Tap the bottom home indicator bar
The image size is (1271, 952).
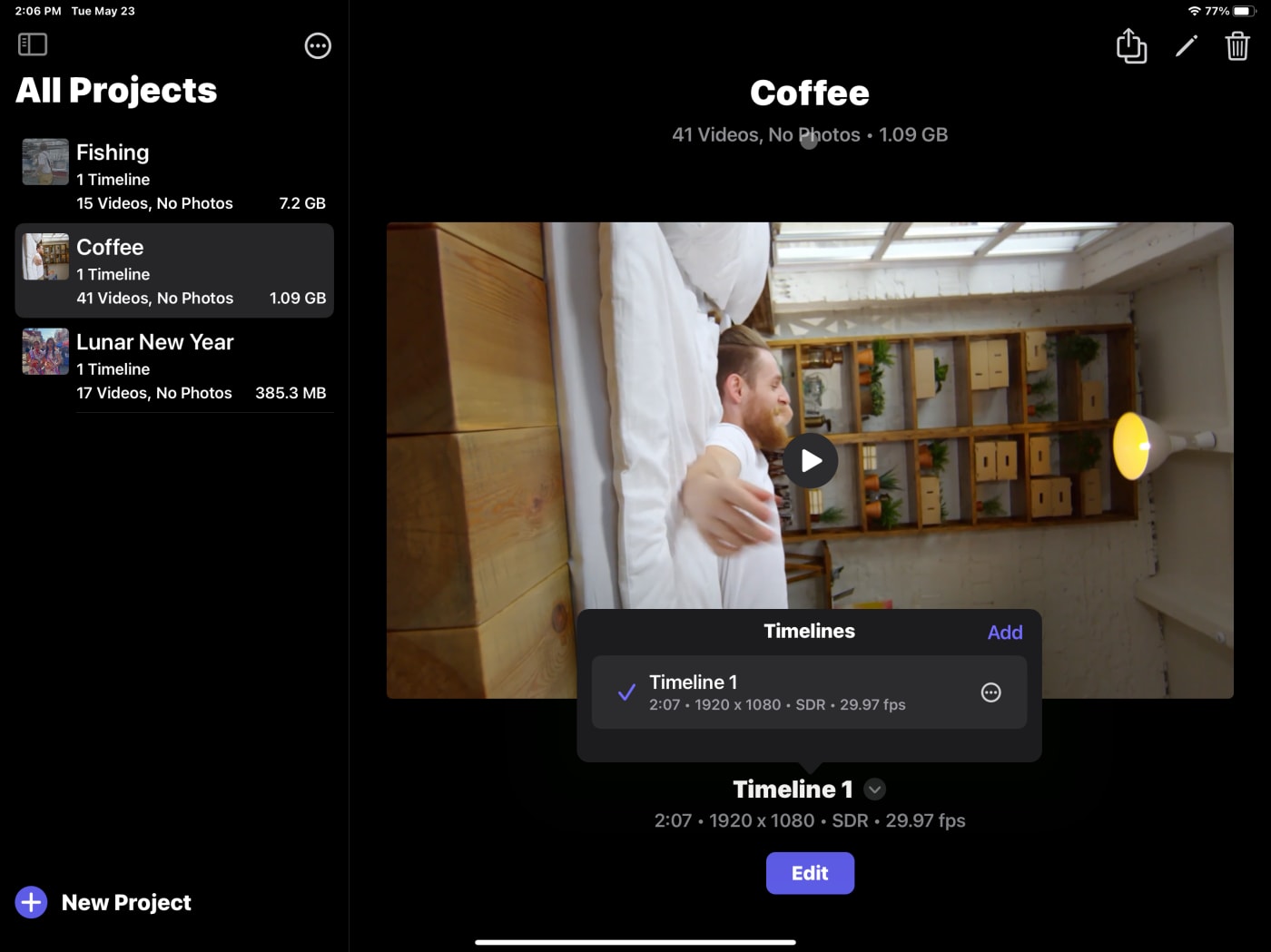point(635,942)
